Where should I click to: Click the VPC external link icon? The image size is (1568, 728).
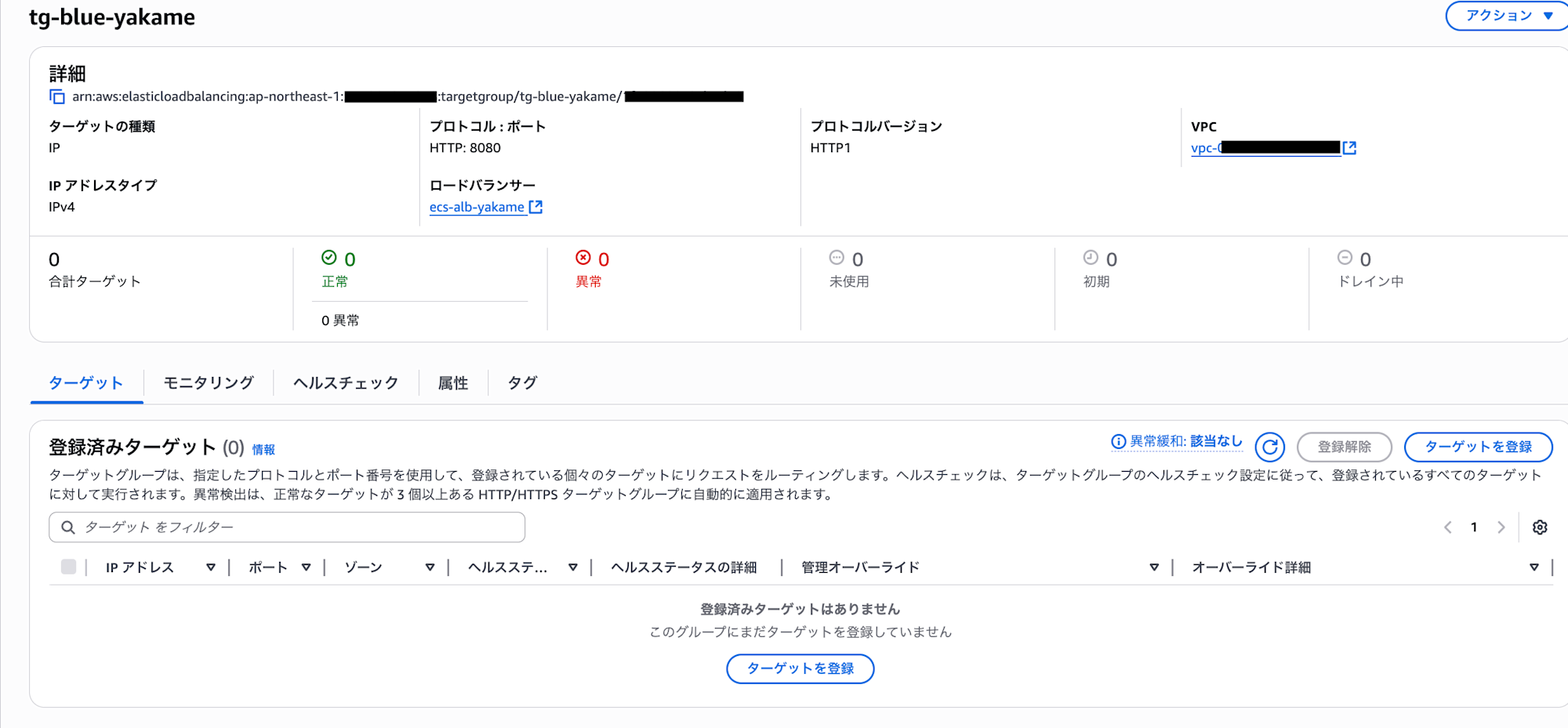1349,148
